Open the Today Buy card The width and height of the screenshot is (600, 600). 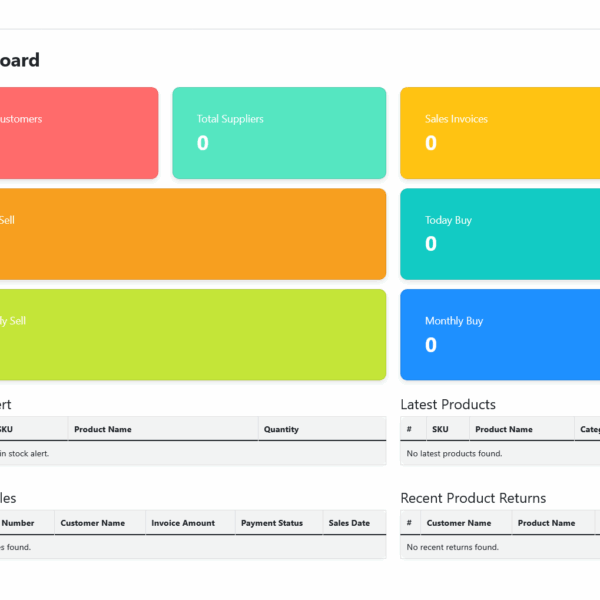500,234
